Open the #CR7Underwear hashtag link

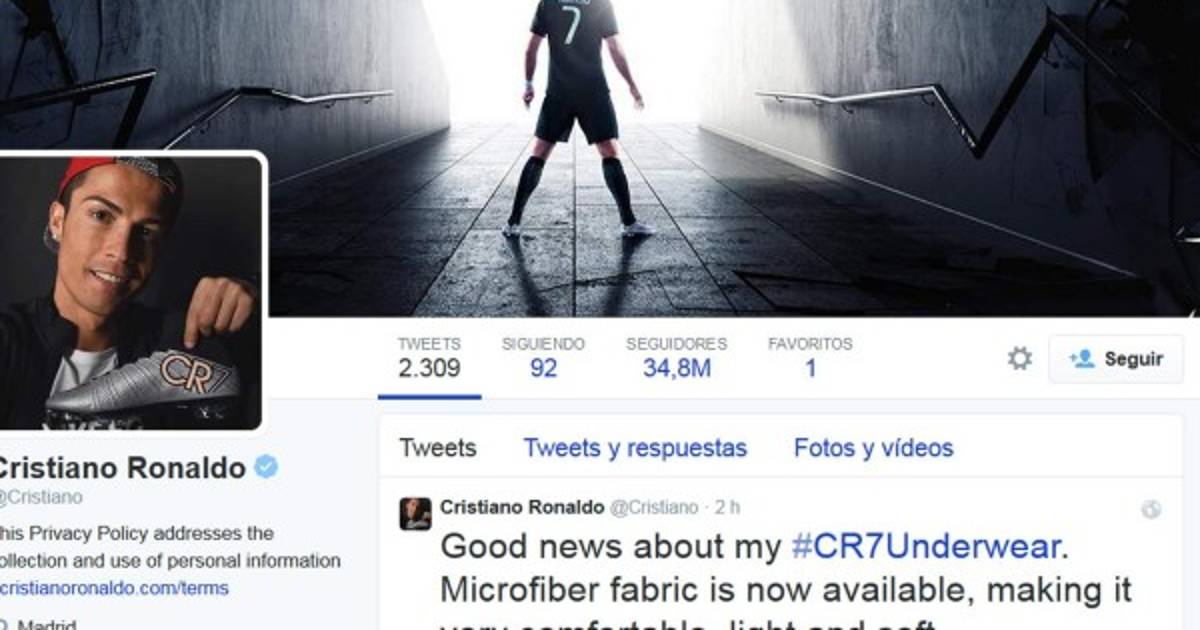pyautogui.click(x=925, y=546)
